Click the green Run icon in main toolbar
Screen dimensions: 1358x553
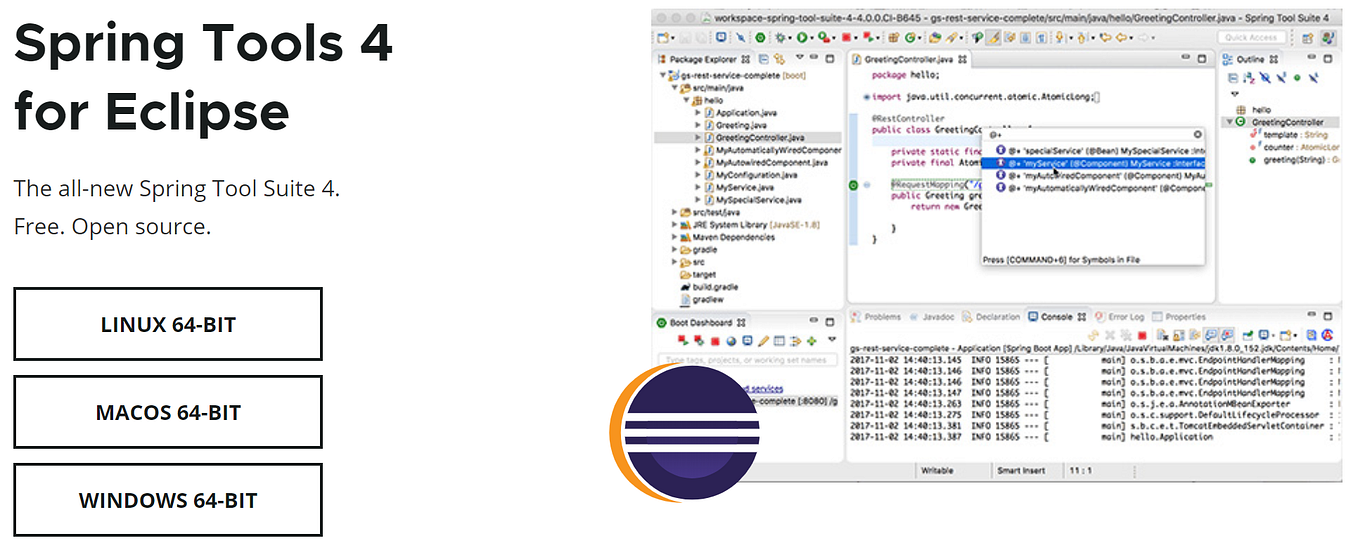pyautogui.click(x=802, y=37)
